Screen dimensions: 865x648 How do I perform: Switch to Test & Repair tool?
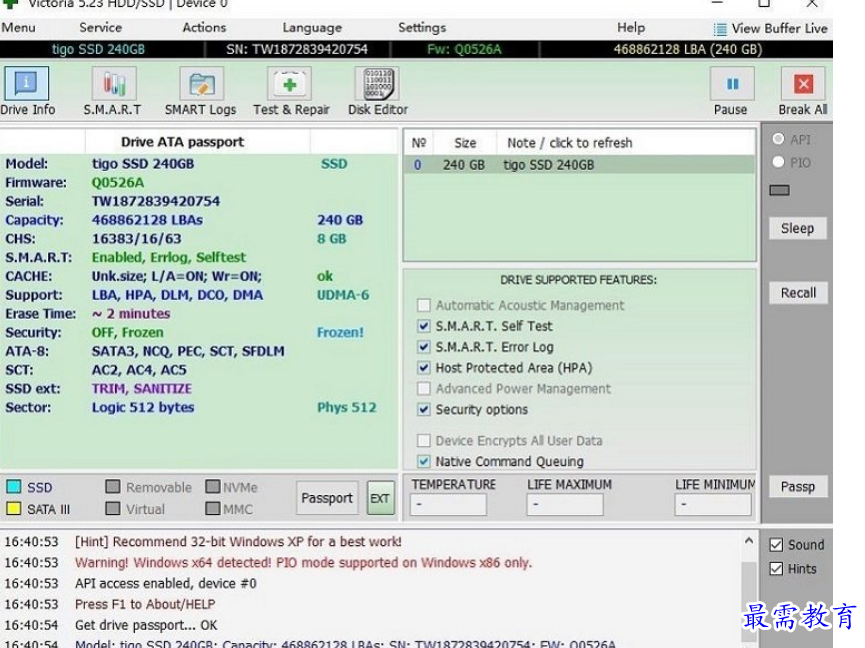click(290, 90)
